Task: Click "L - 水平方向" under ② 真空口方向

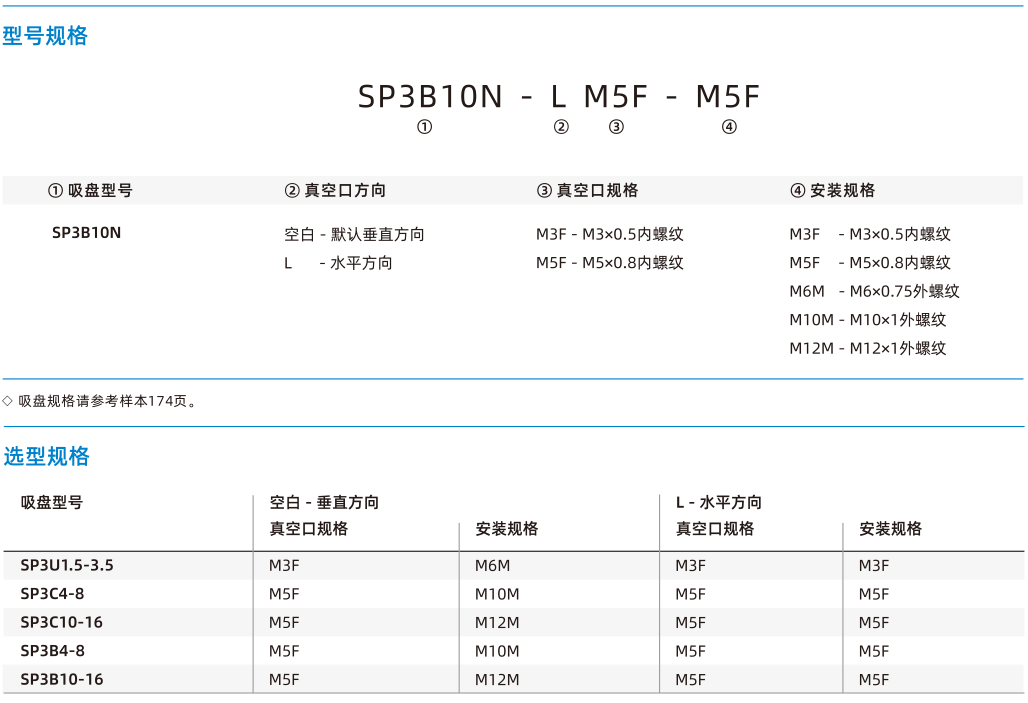Action: tap(338, 263)
